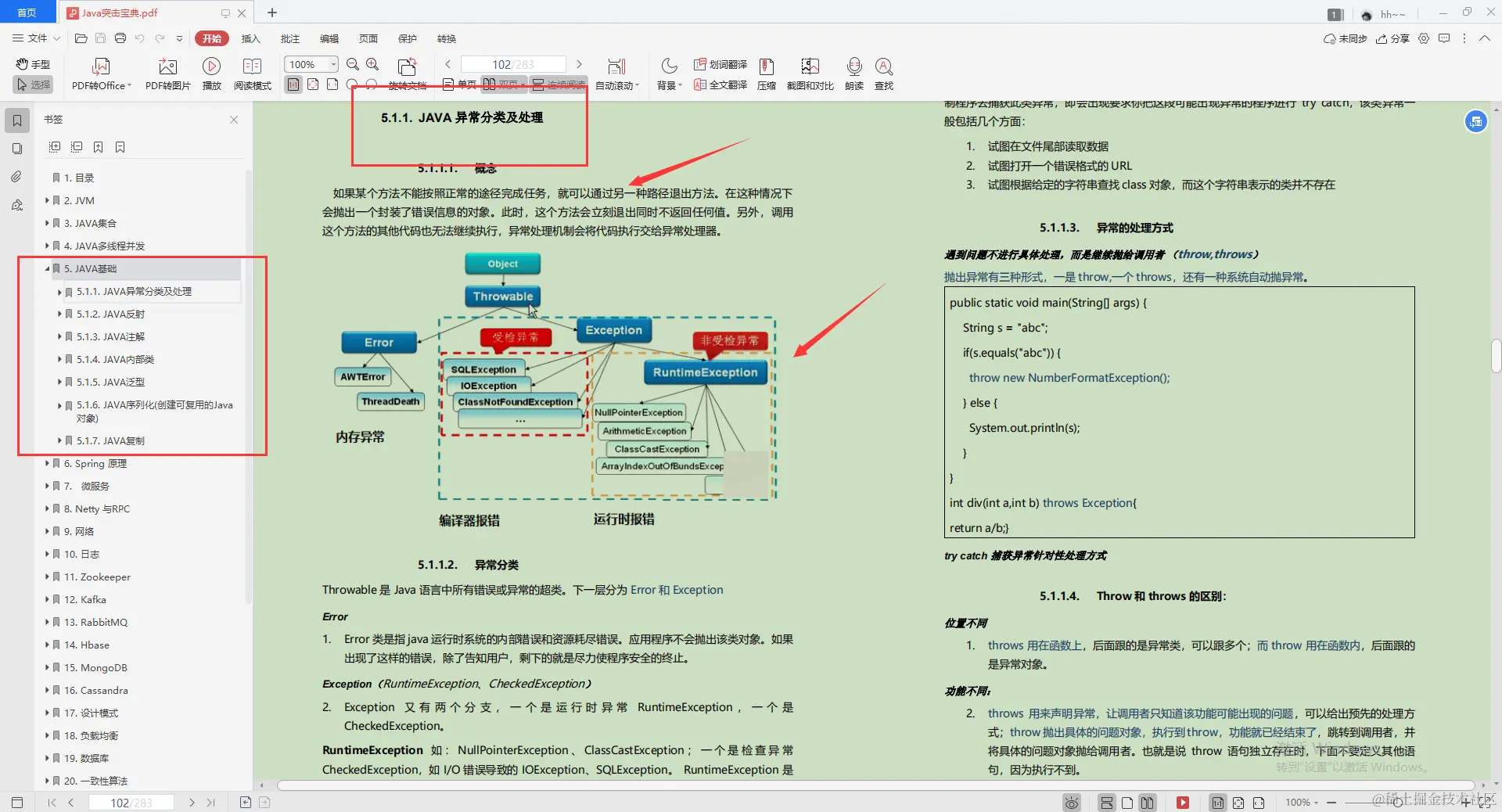Screen dimensions: 1502x812
Task: Start 朗读 read-aloud mode
Action: pyautogui.click(x=853, y=73)
